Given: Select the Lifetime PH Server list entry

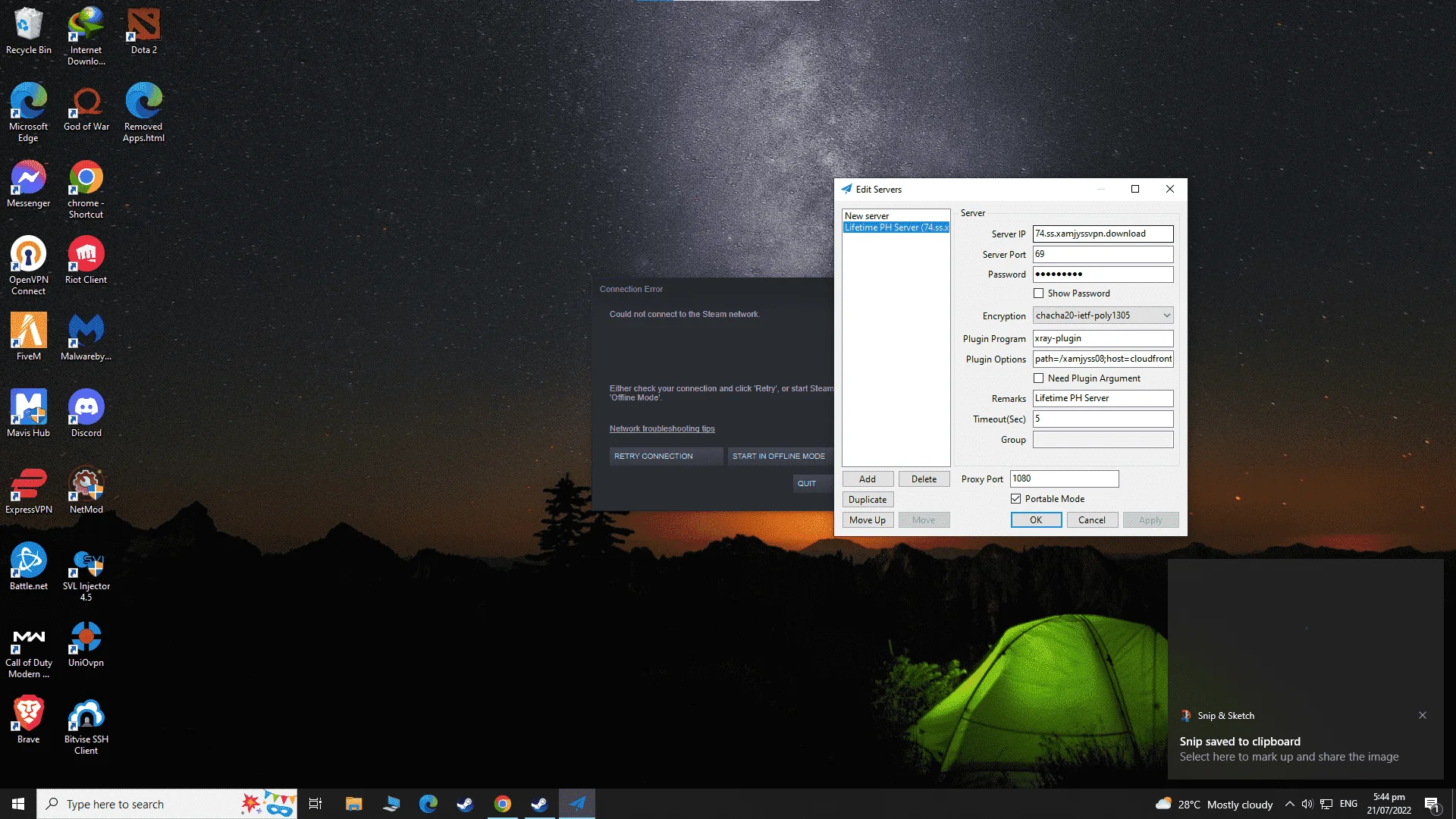Looking at the screenshot, I should pyautogui.click(x=896, y=227).
